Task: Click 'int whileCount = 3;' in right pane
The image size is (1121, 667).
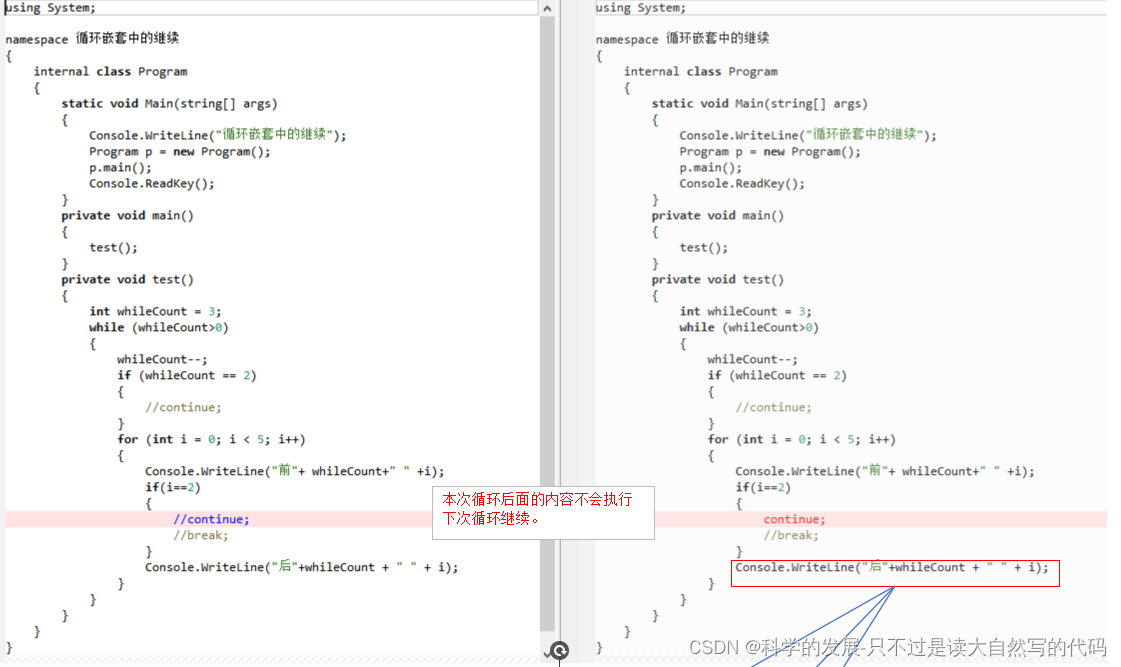Action: point(746,311)
